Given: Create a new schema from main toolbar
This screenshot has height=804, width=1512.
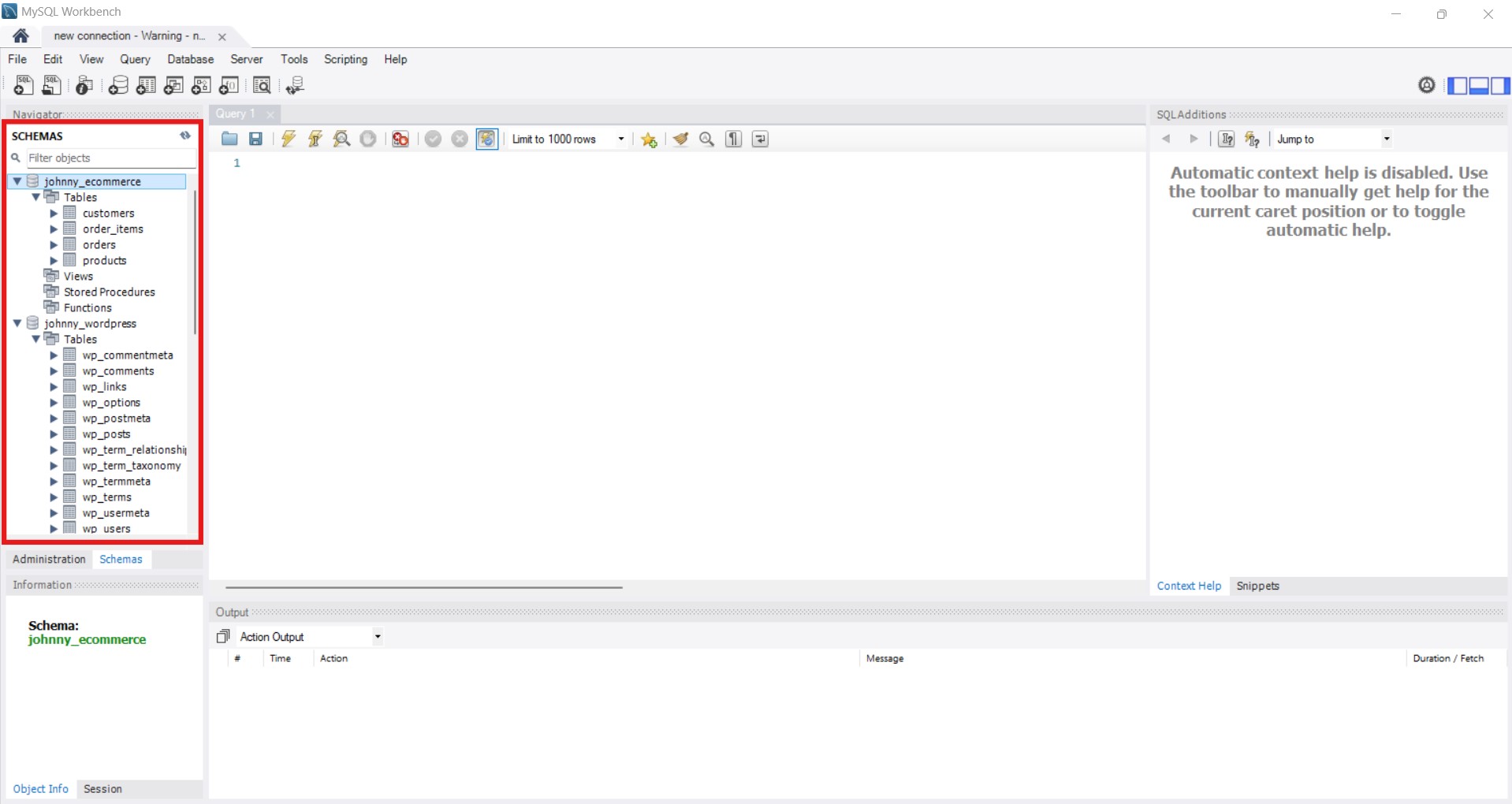Looking at the screenshot, I should (x=118, y=85).
